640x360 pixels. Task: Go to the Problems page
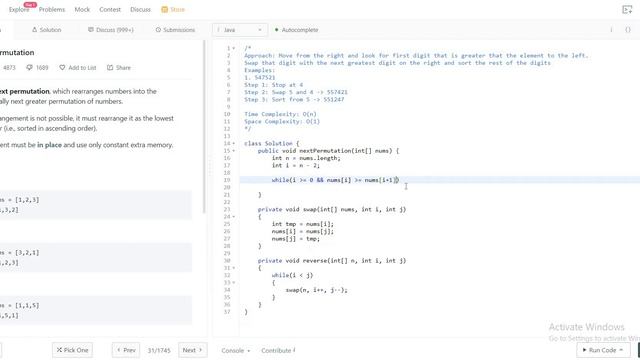[x=52, y=9]
